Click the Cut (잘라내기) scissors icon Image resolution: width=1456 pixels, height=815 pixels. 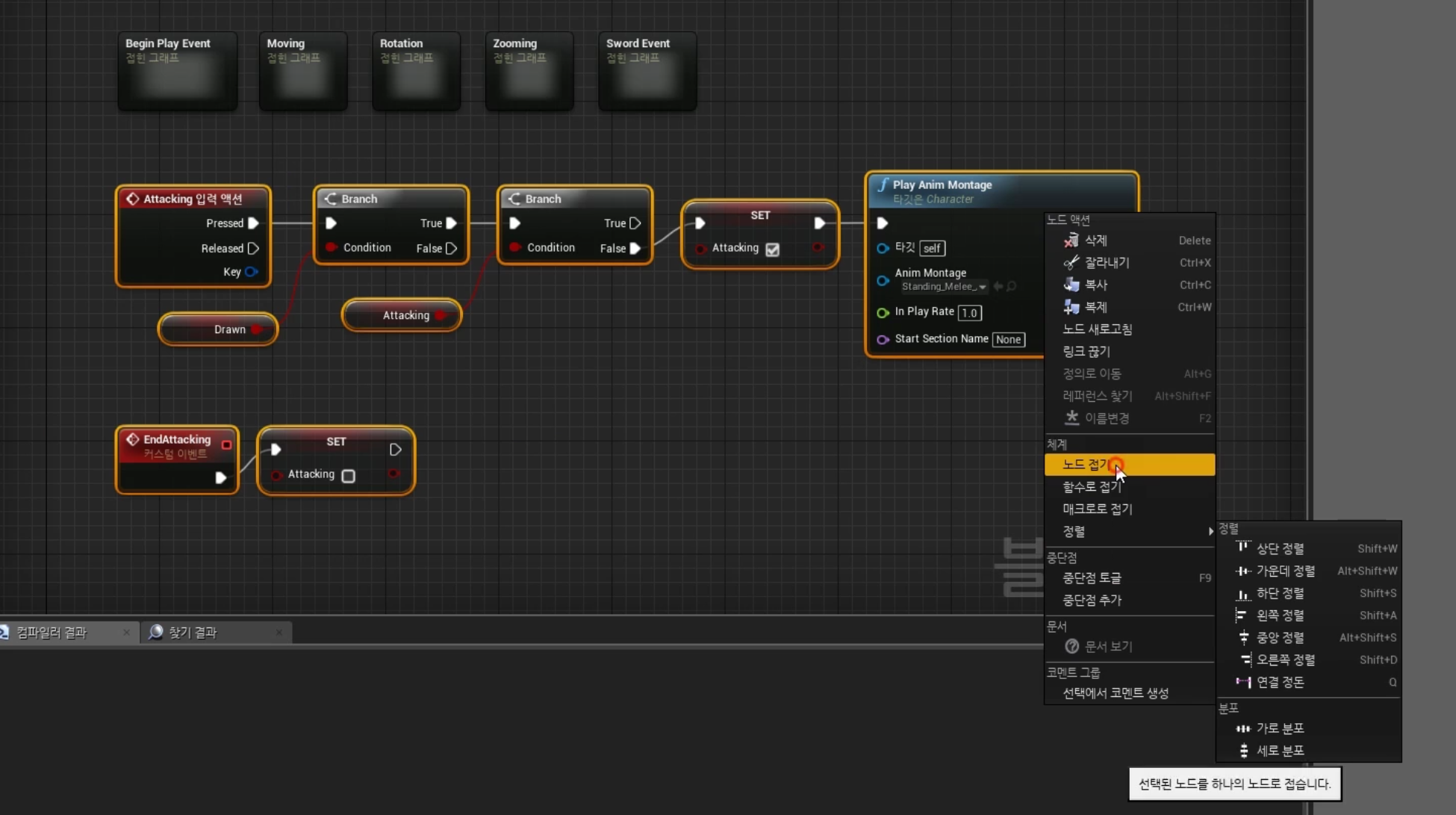pyautogui.click(x=1071, y=263)
